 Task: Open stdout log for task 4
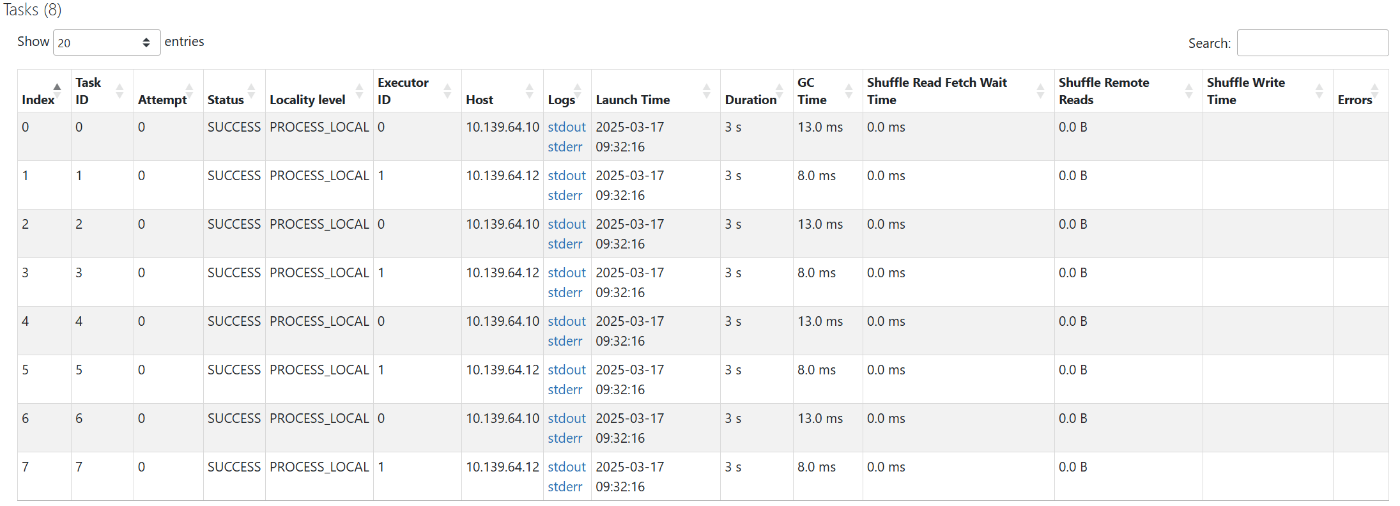pyautogui.click(x=567, y=321)
